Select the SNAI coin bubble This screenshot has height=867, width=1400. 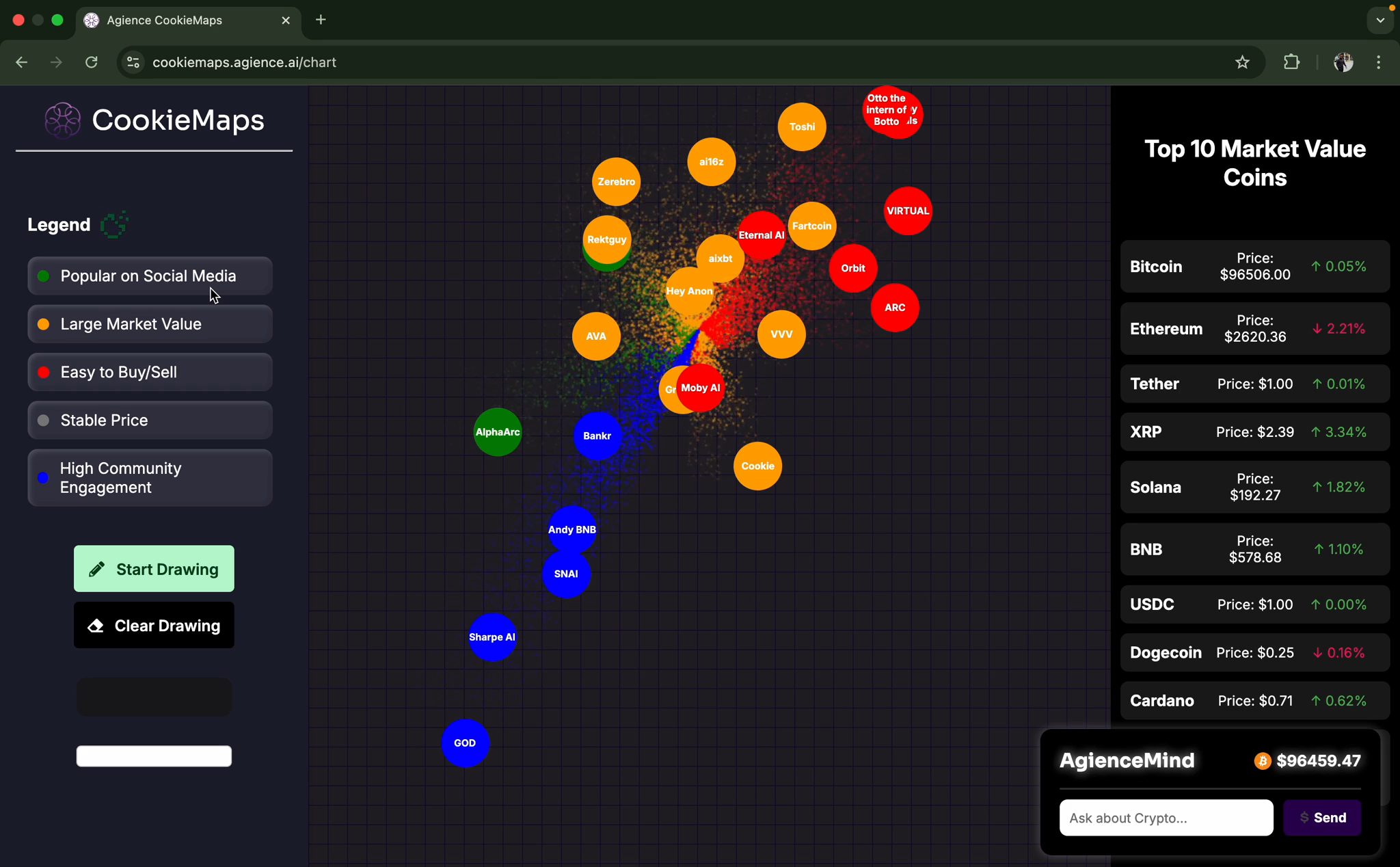coord(566,574)
